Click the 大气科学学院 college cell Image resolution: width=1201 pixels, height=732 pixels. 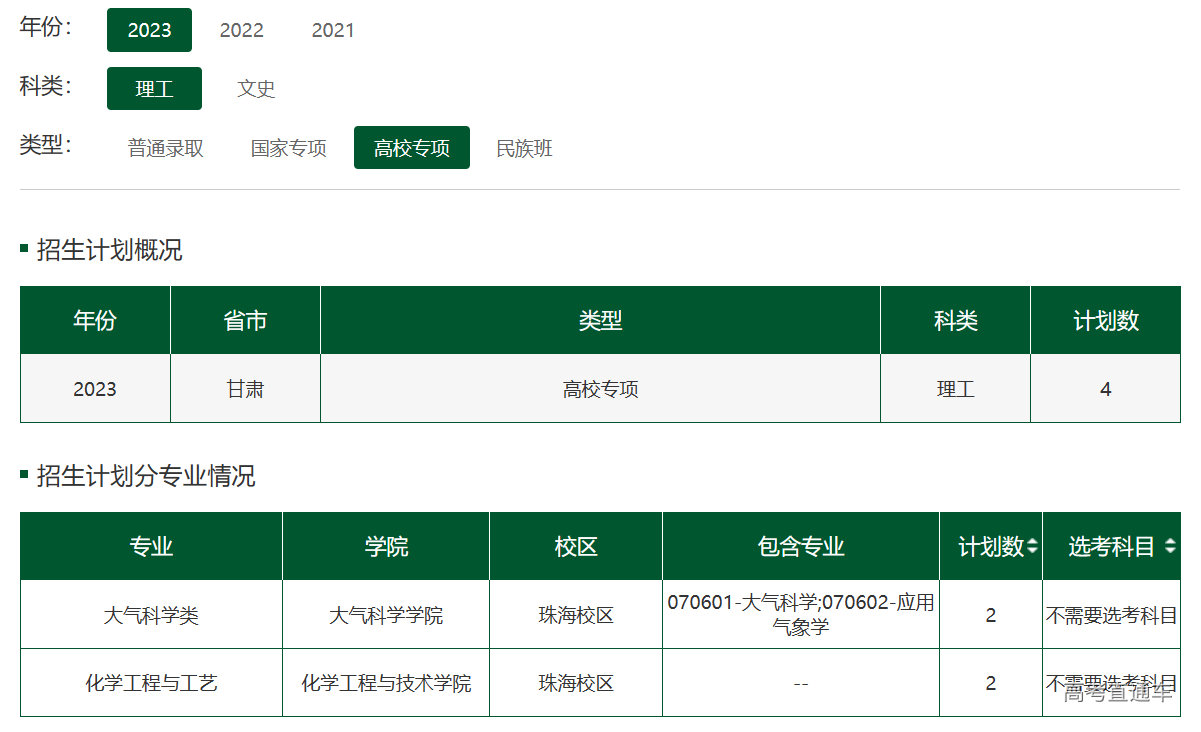pos(386,615)
